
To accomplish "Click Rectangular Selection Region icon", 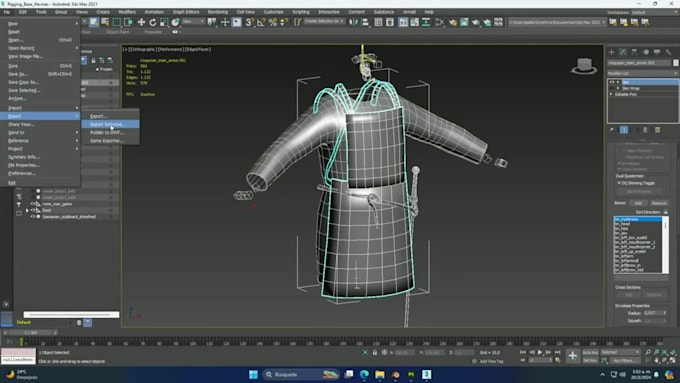I will [117, 22].
